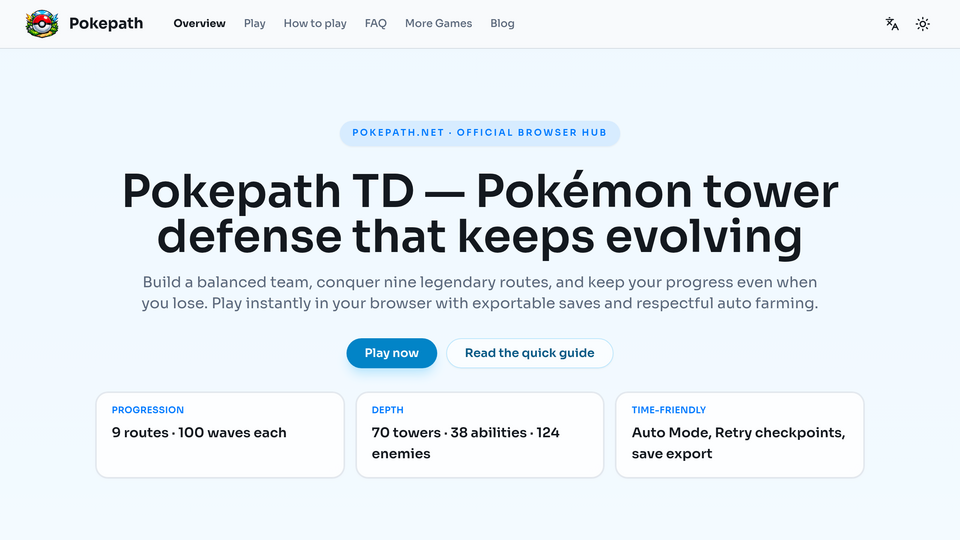Select the Overview nav item
The height and width of the screenshot is (540, 960).
200,23
